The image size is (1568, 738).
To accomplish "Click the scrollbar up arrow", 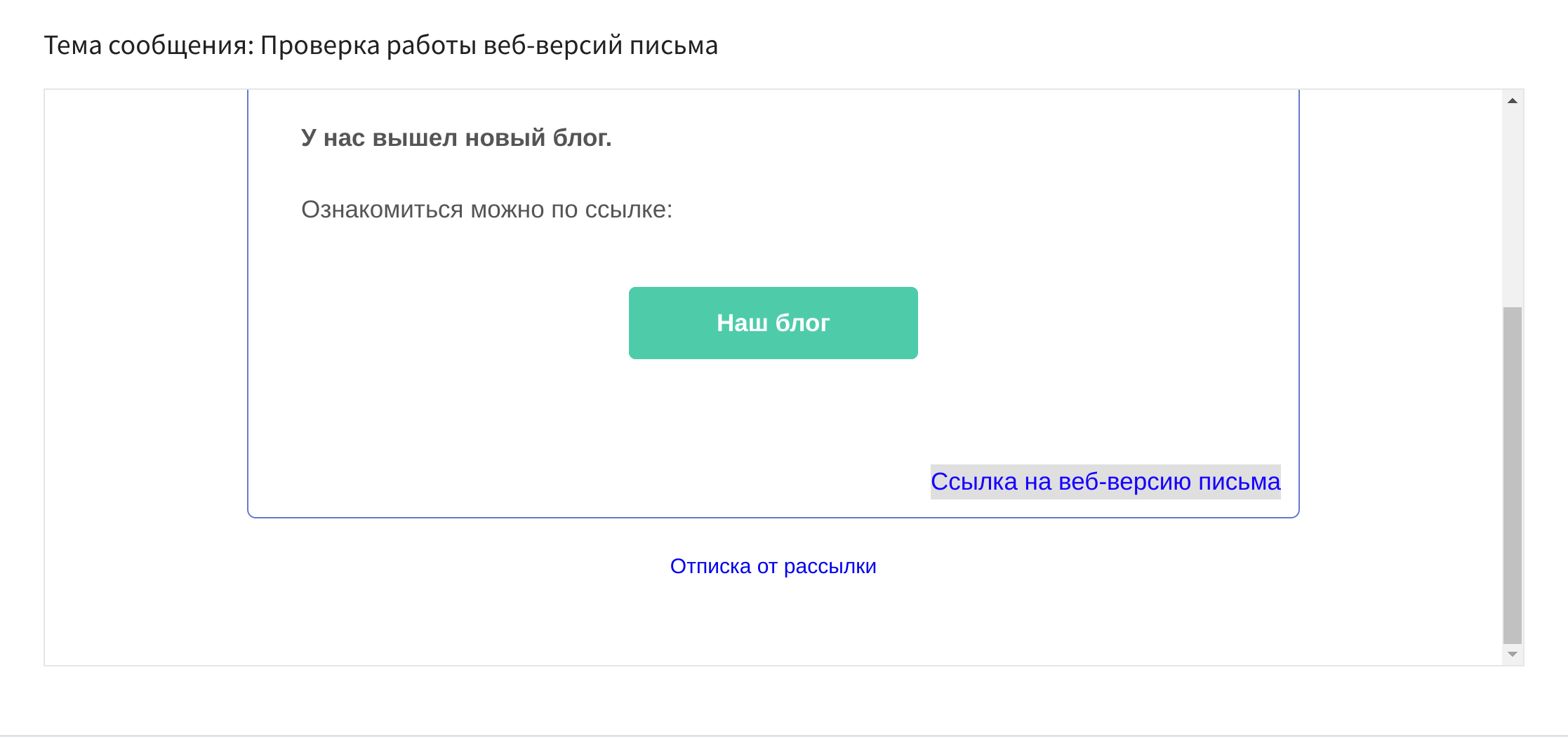I will (x=1513, y=101).
